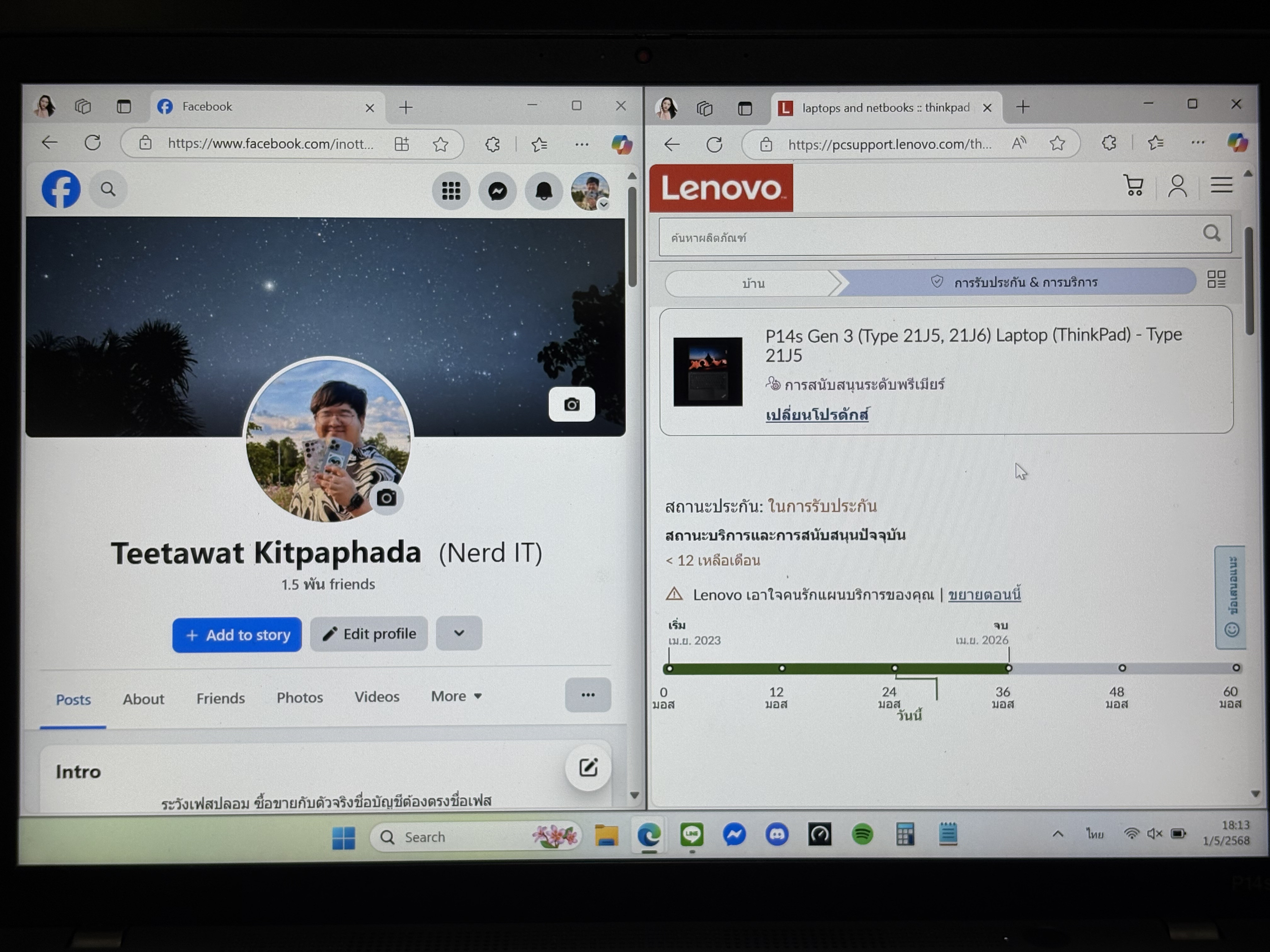Go back in Facebook browser window
The image size is (1270, 952).
[50, 143]
